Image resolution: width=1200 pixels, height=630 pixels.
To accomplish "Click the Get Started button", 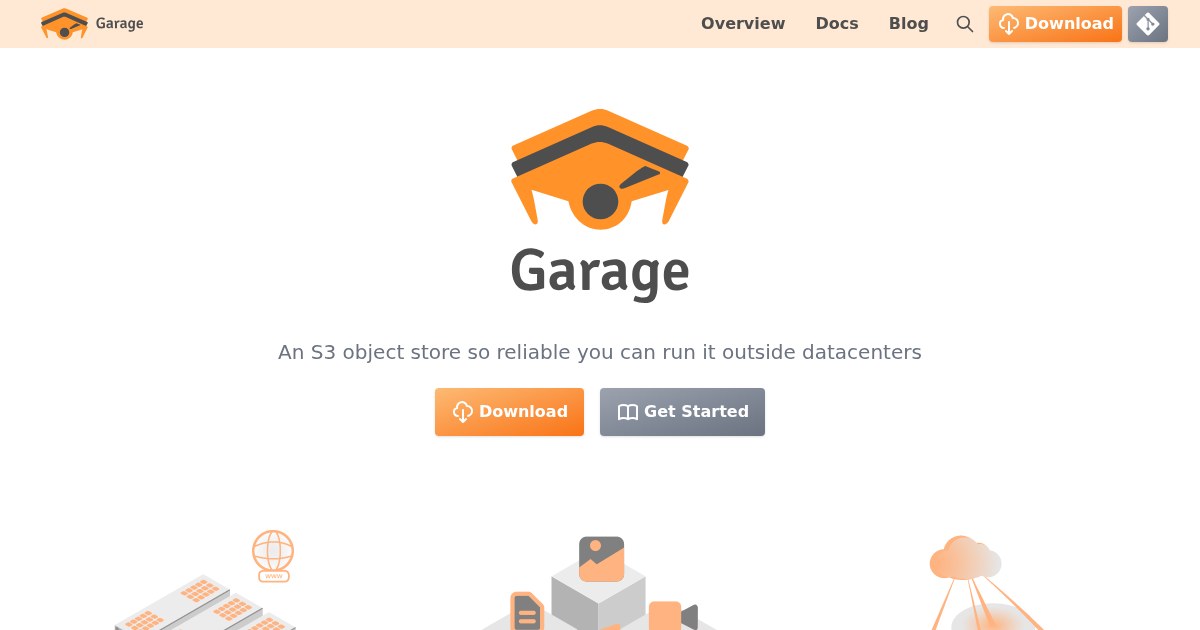I will pyautogui.click(x=682, y=412).
